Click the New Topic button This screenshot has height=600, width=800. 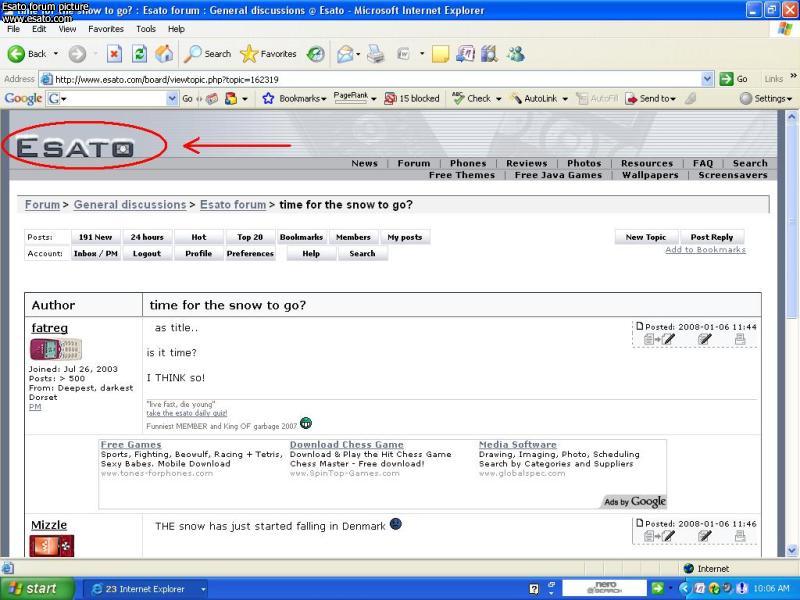(645, 237)
